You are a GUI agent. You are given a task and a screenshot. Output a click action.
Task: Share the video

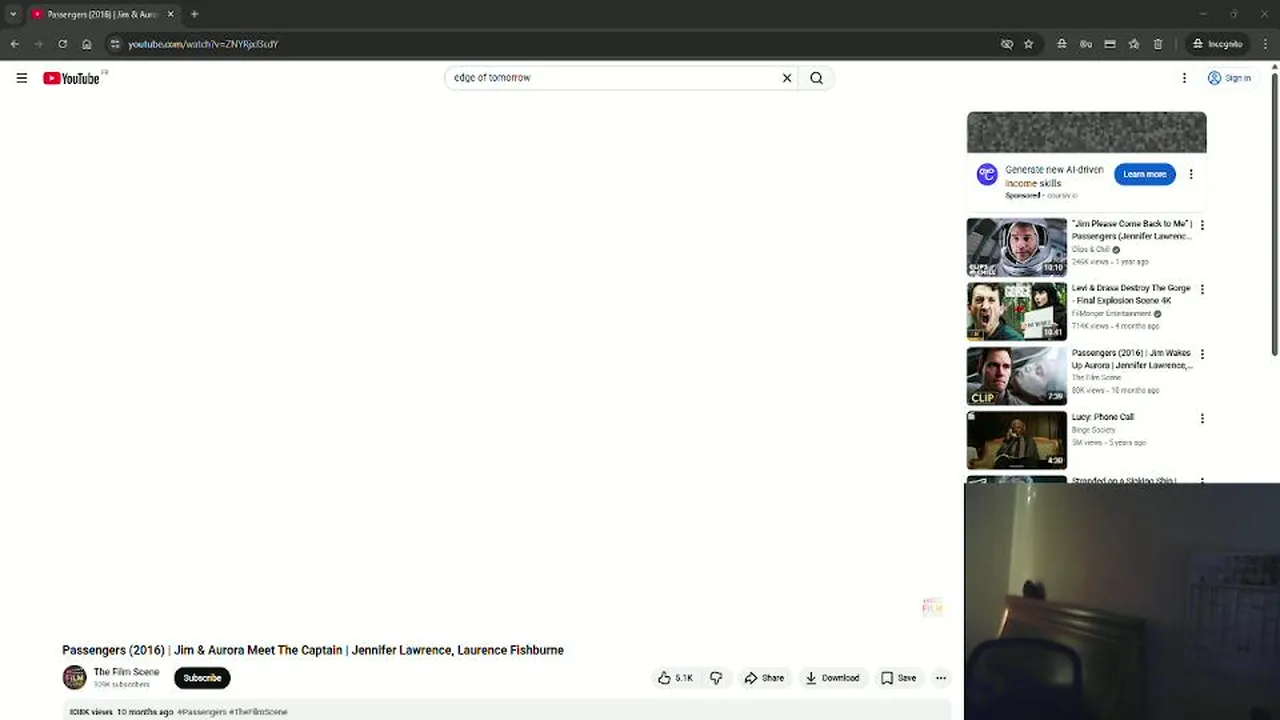coord(764,678)
